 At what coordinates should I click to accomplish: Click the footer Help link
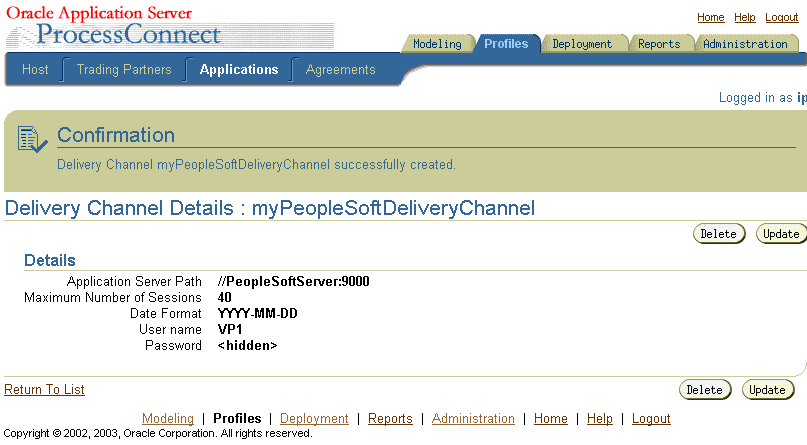(x=600, y=418)
